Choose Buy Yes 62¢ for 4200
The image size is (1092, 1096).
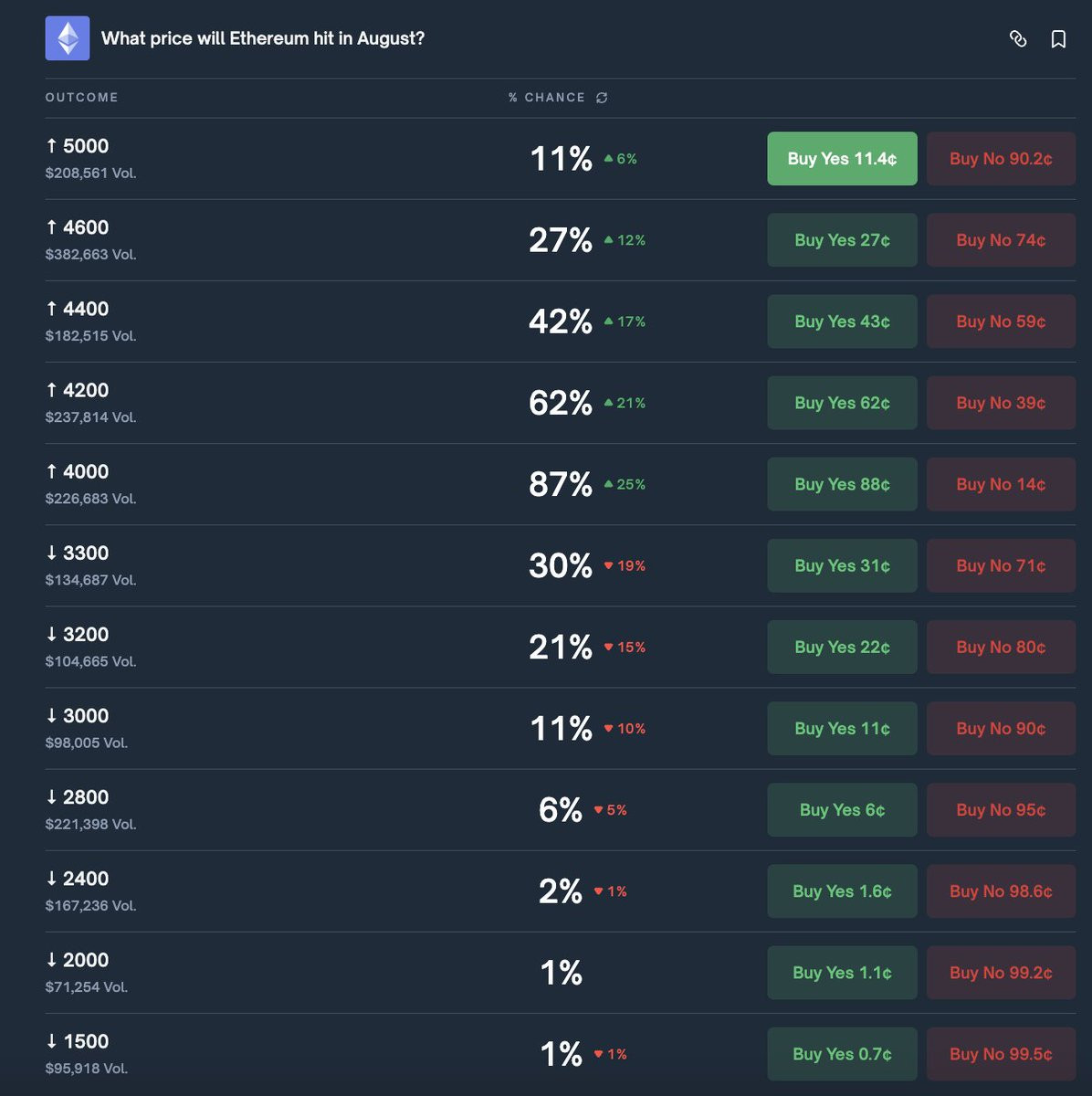(842, 403)
